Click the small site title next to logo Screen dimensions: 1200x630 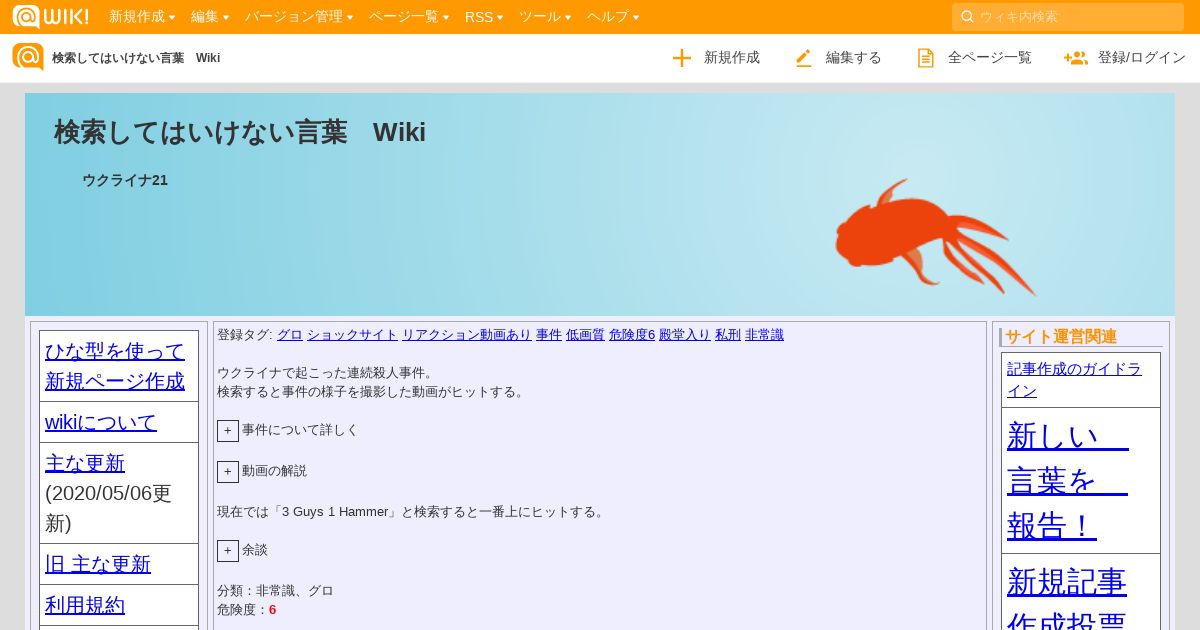(x=136, y=58)
